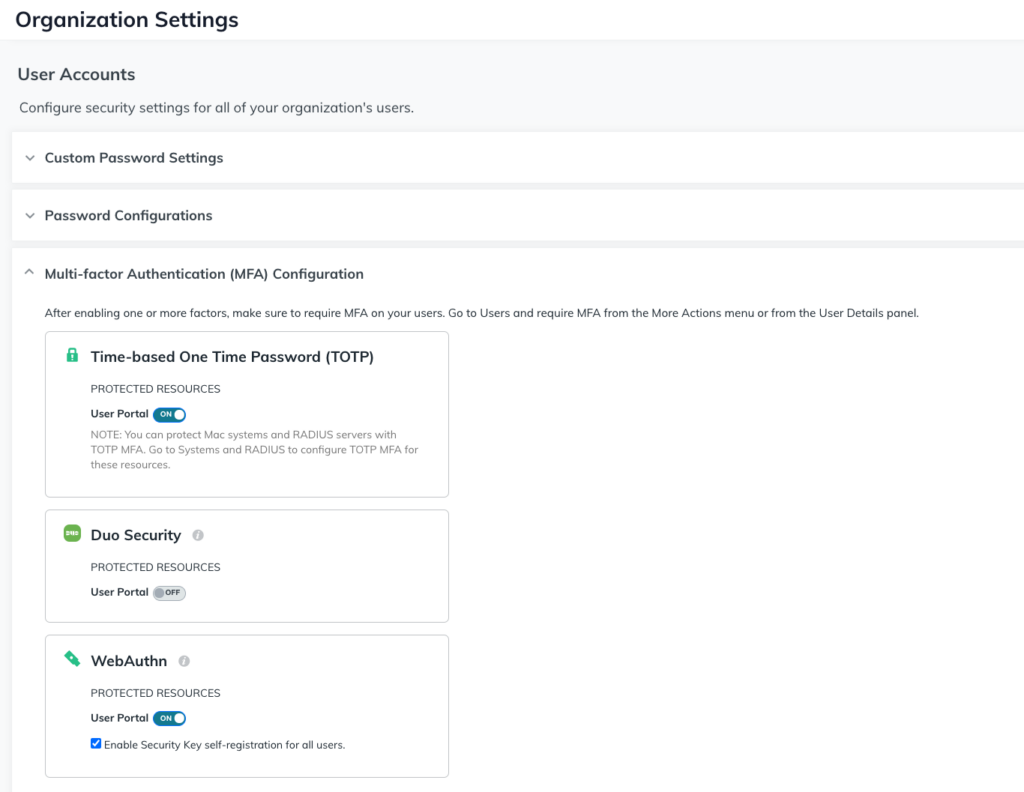This screenshot has height=792, width=1024.
Task: Click the green lock icon for TOTP
Action: [x=72, y=356]
